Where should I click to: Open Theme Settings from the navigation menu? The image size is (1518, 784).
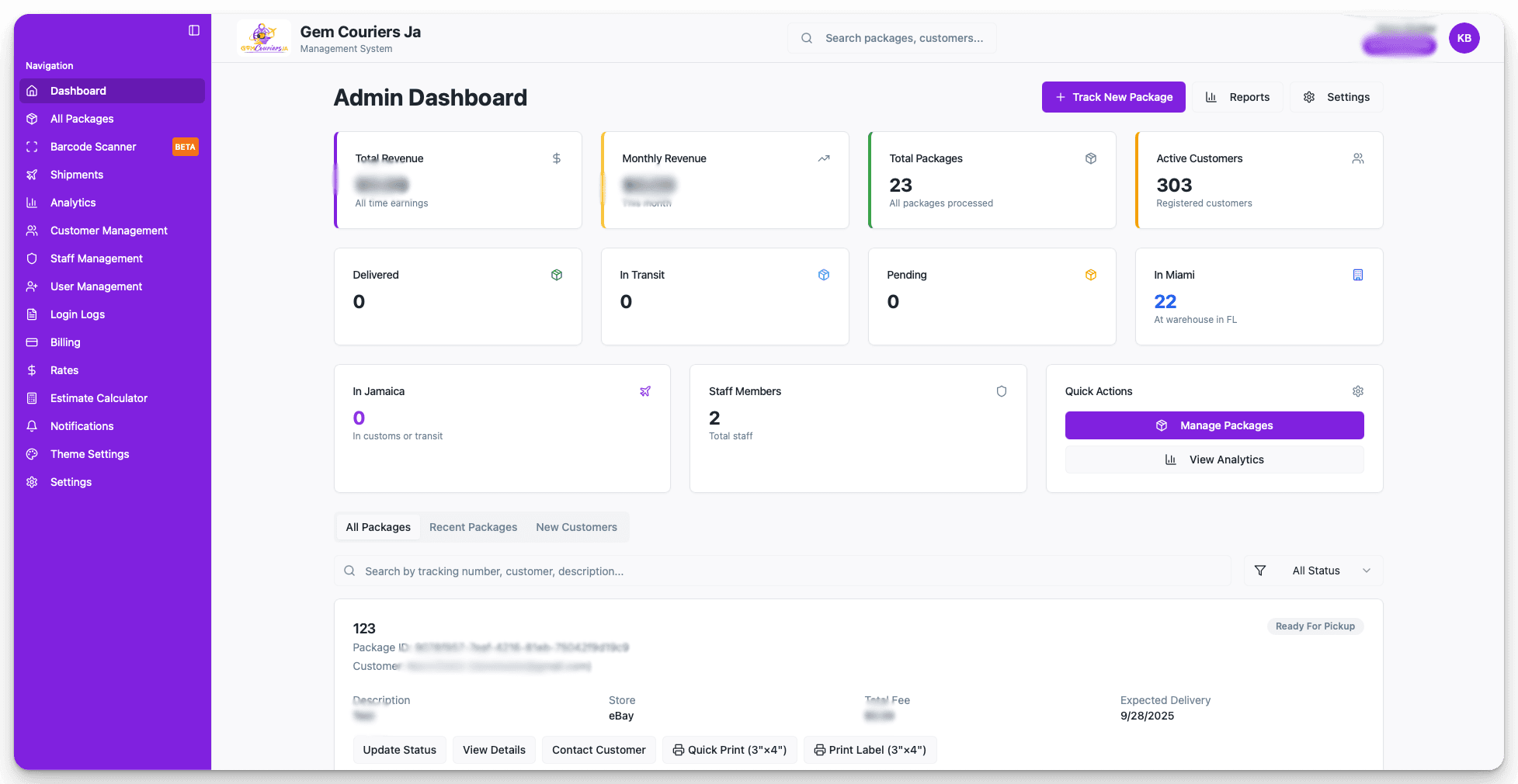click(x=89, y=454)
